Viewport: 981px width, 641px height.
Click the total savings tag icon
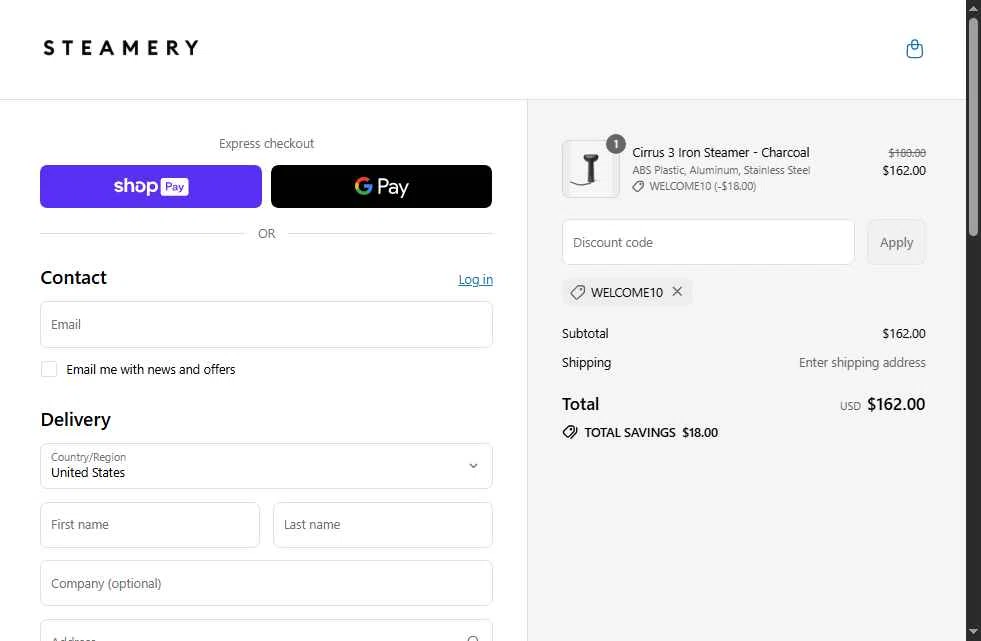coord(570,432)
